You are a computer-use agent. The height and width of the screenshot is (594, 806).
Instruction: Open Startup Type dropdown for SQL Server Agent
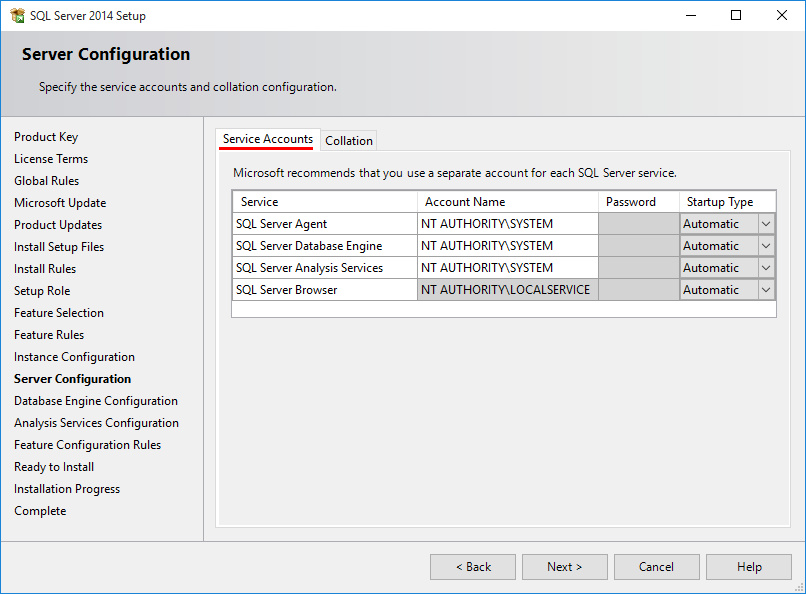[x=766, y=224]
